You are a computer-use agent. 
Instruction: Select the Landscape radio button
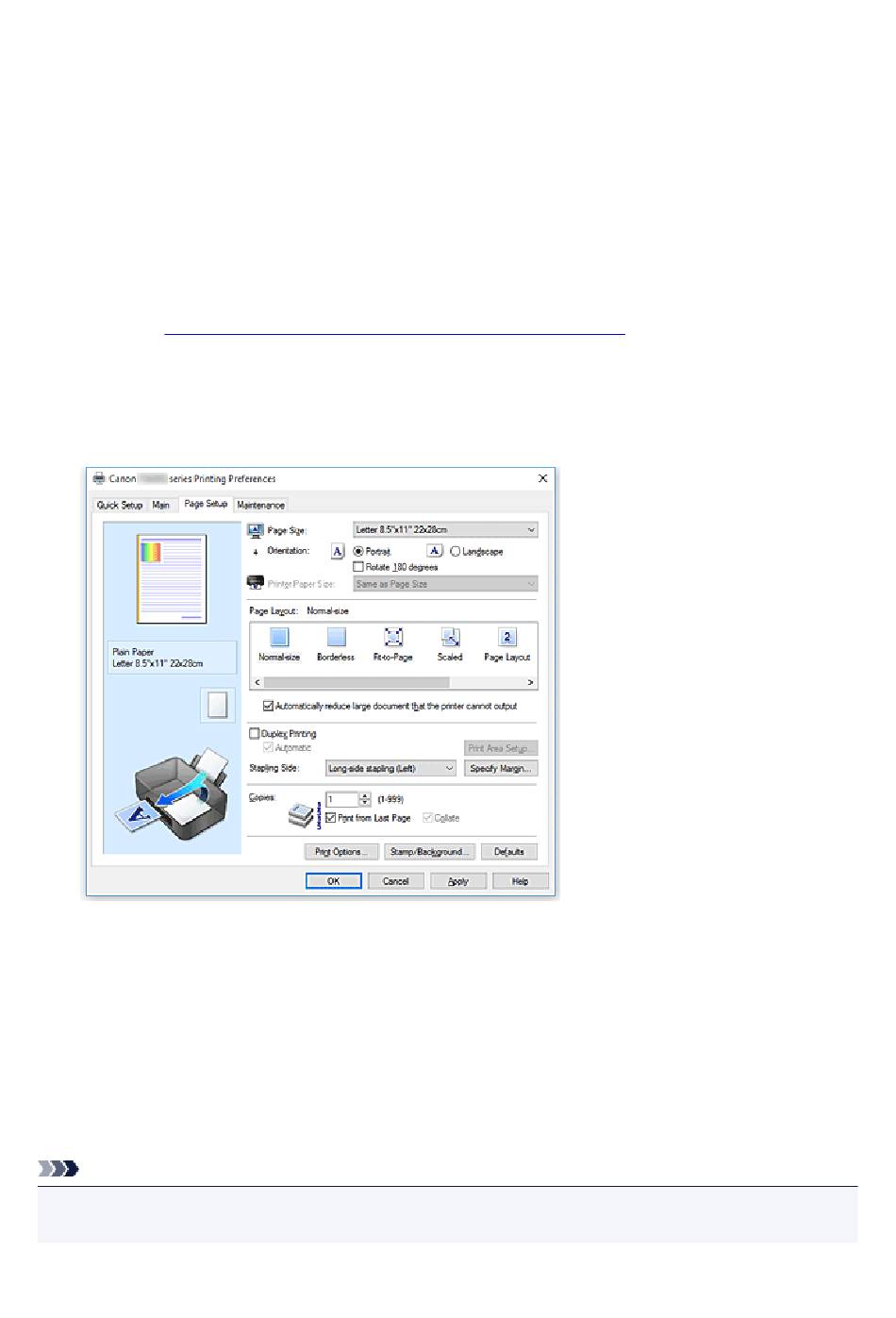click(456, 551)
